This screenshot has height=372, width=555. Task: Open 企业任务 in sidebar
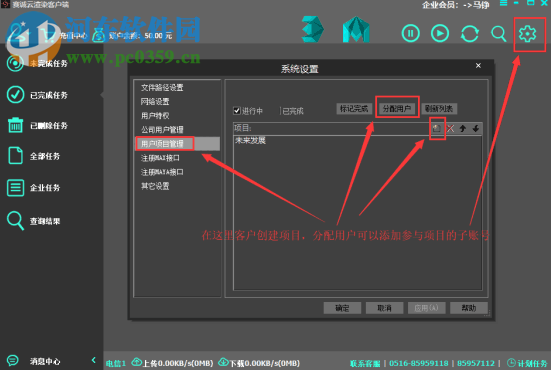click(x=34, y=187)
